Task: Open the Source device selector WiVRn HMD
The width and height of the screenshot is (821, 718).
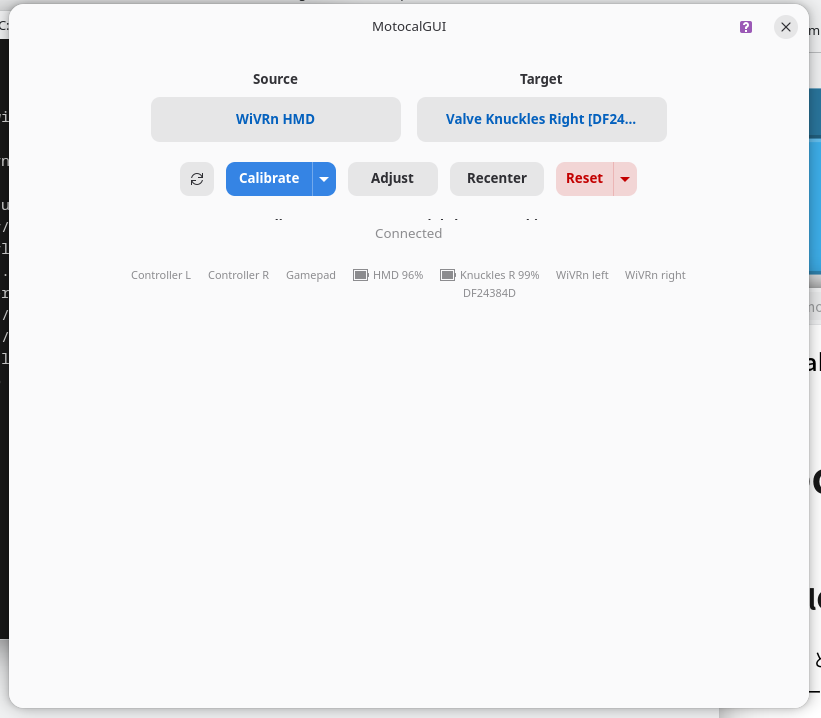Action: (x=276, y=119)
